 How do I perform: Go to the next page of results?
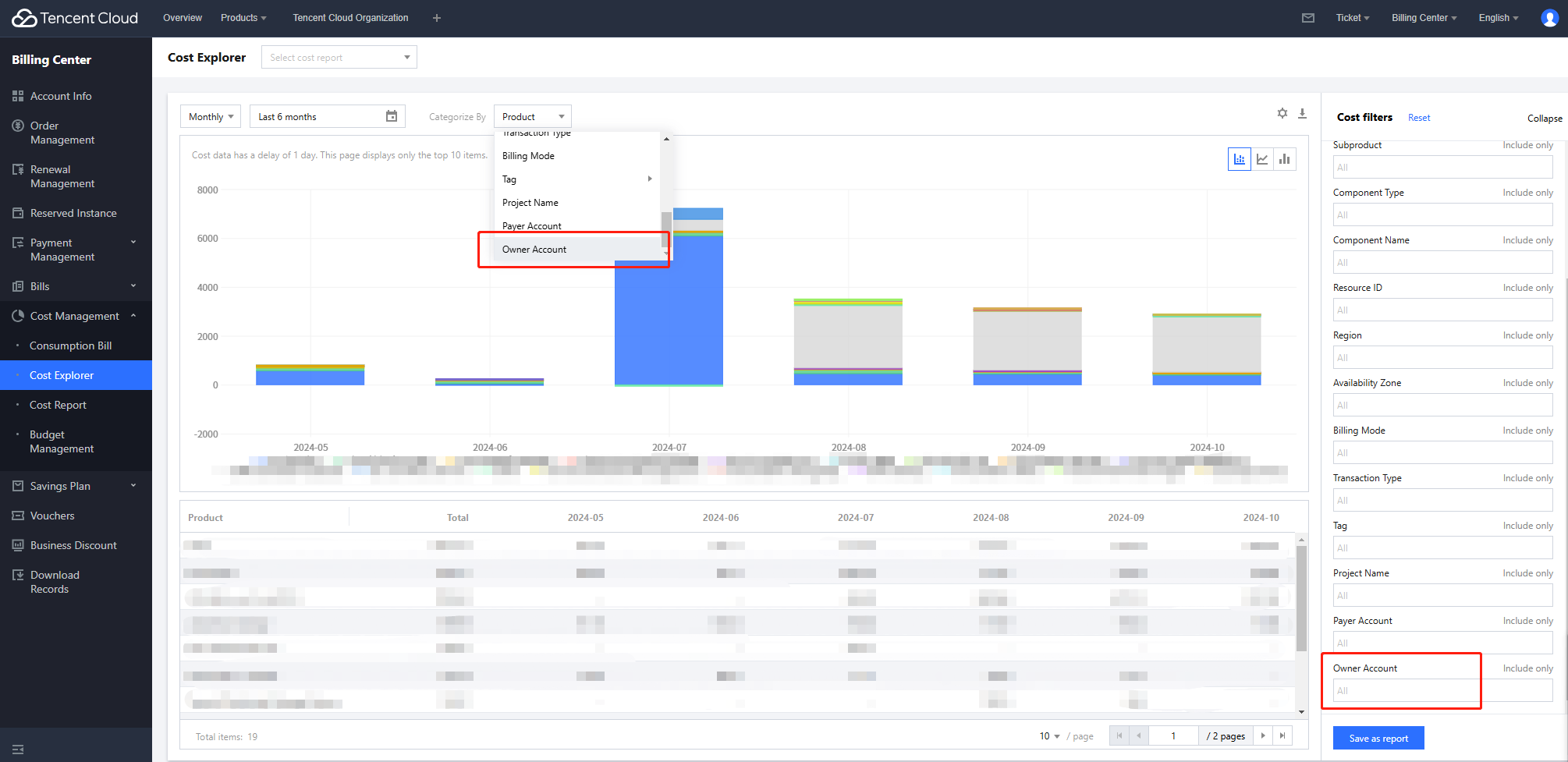[1263, 735]
